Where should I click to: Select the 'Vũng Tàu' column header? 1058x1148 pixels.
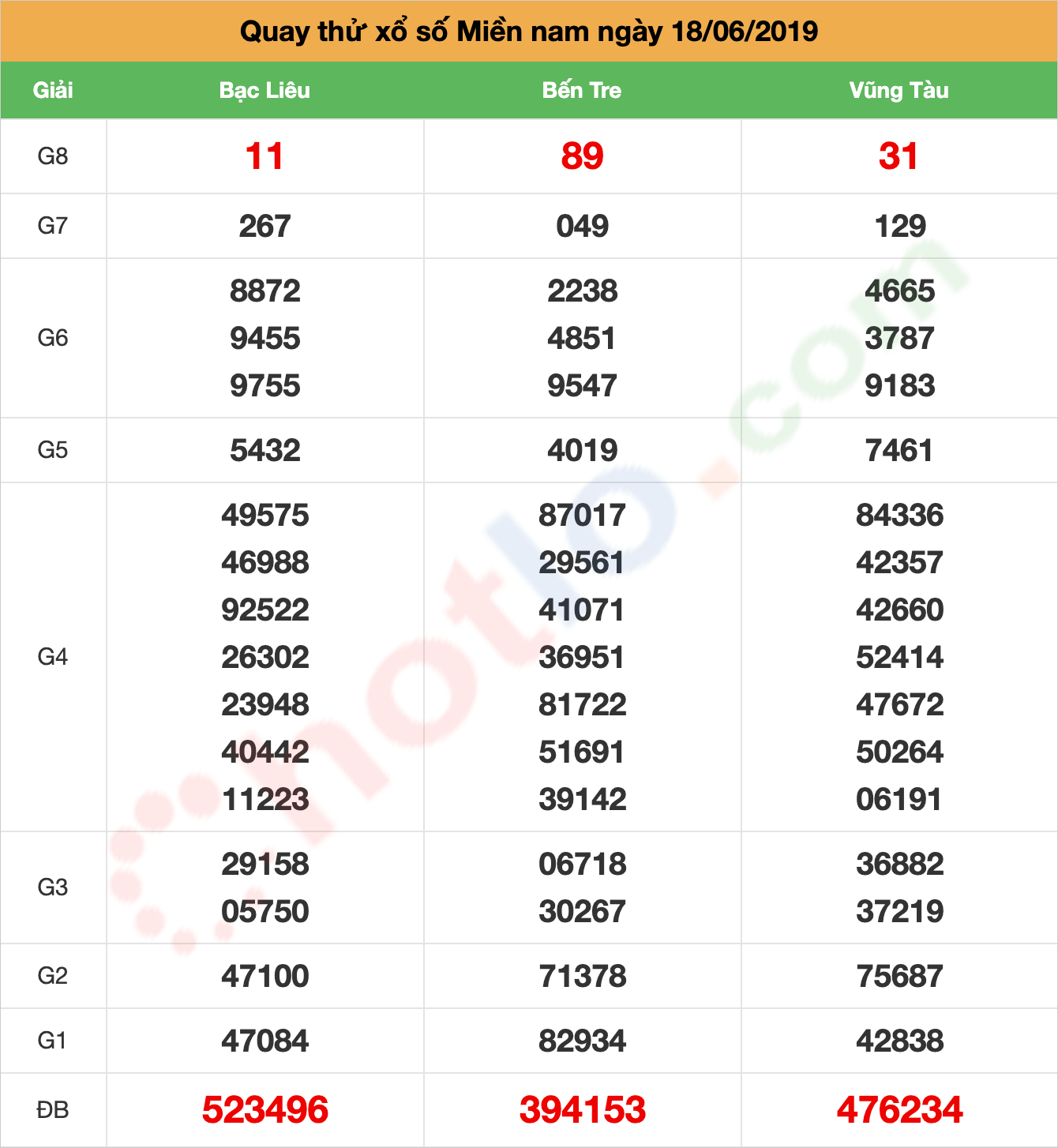click(899, 90)
